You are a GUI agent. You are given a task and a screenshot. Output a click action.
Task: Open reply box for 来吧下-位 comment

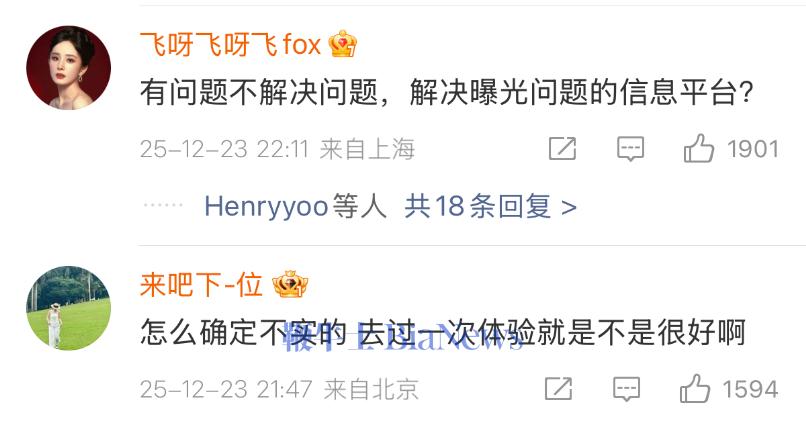(627, 389)
